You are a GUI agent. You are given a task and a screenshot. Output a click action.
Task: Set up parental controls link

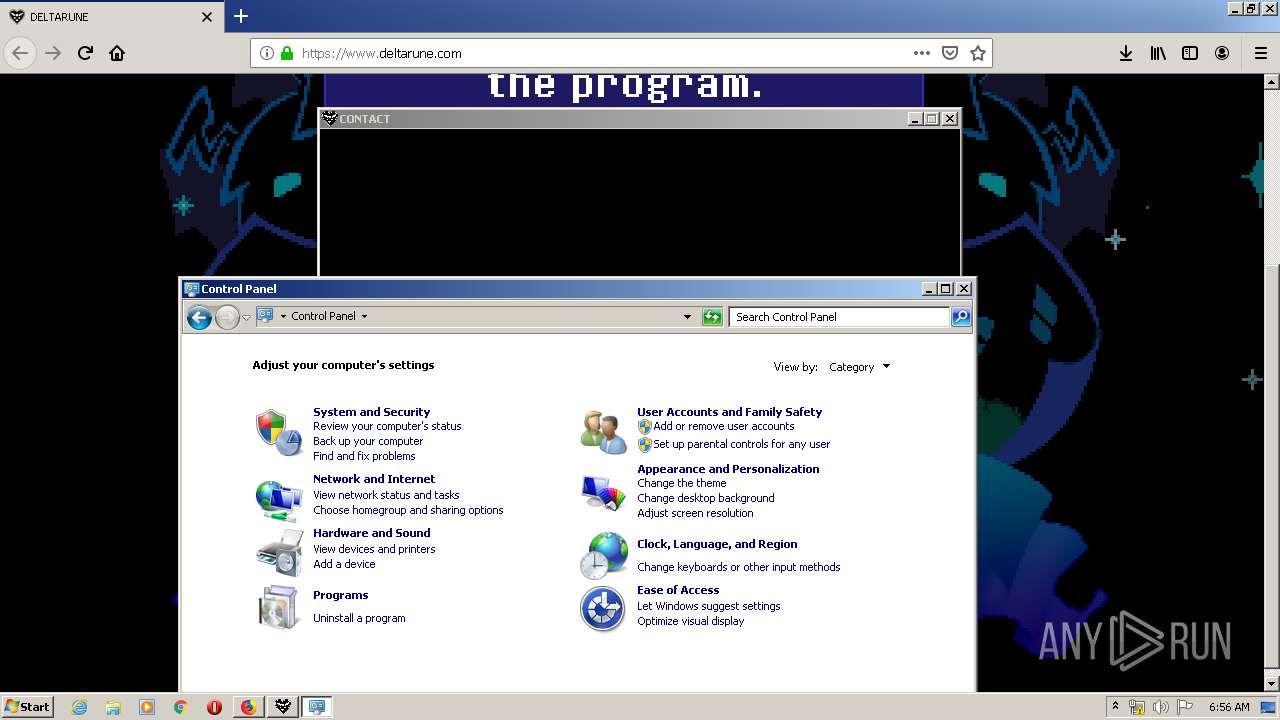pyautogui.click(x=742, y=444)
